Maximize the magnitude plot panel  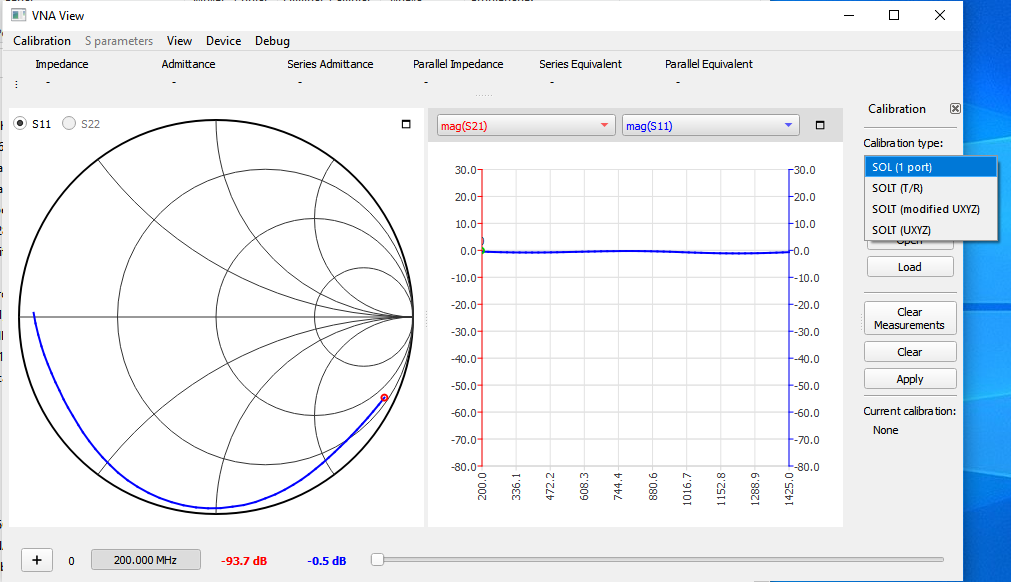(x=820, y=125)
